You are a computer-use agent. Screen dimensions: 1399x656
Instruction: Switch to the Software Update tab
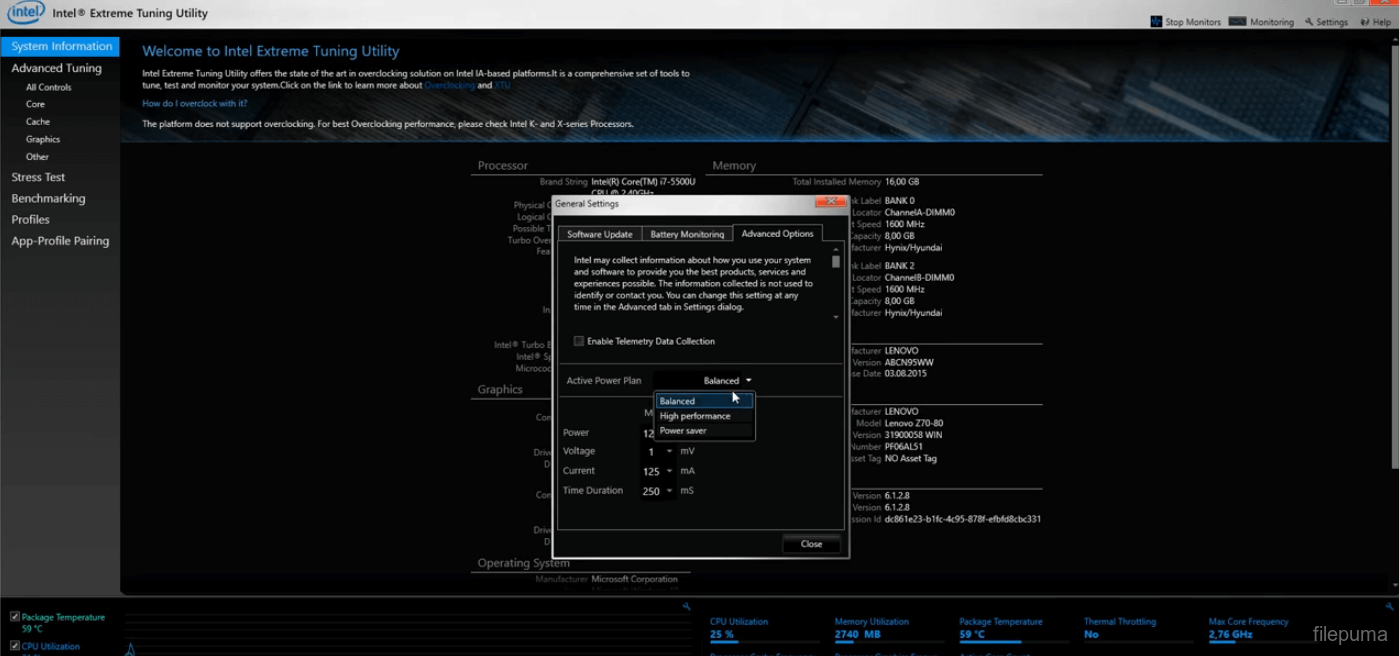[x=599, y=234]
